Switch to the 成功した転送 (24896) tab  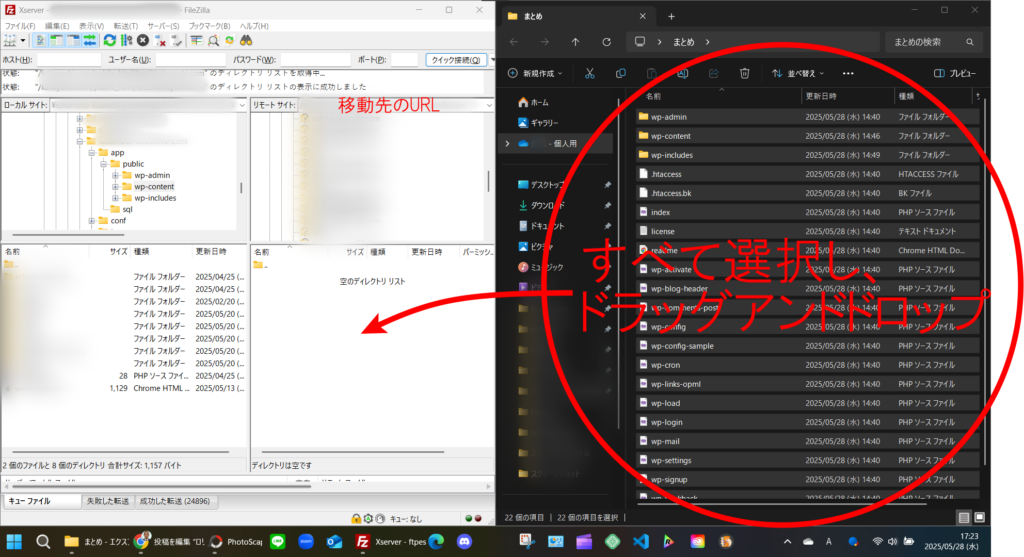point(175,501)
